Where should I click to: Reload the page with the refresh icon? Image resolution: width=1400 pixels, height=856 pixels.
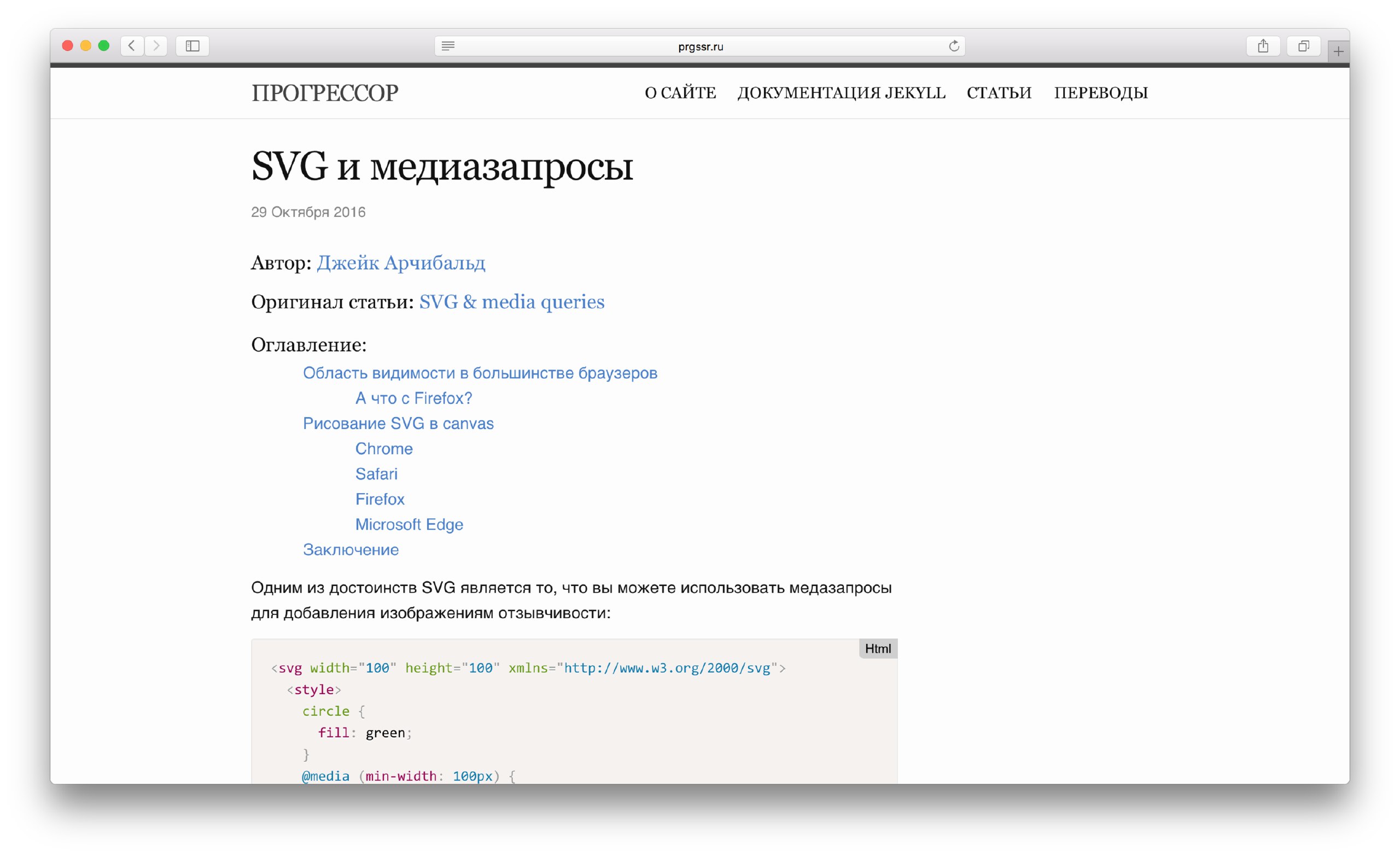coord(954,46)
